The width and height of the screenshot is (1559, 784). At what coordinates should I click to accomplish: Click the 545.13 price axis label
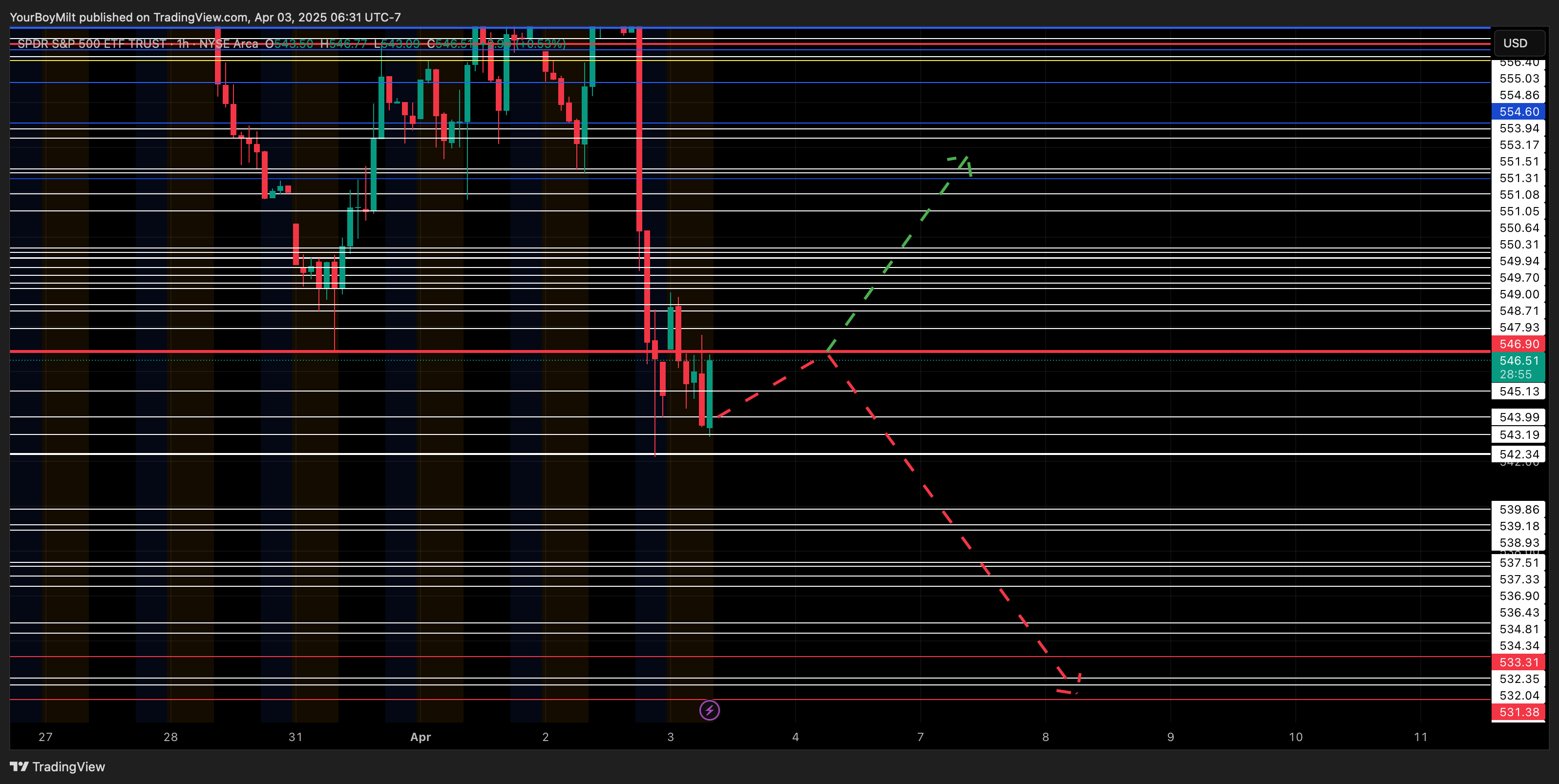[x=1518, y=391]
